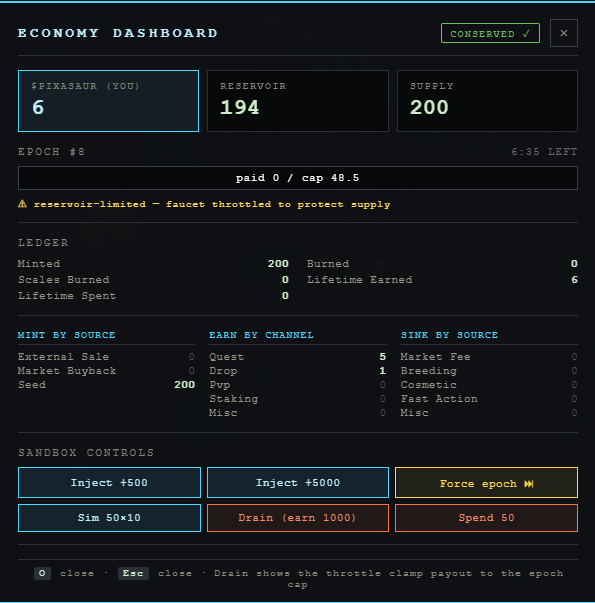Click the O key hint badge
Screen dimensions: 595x603
coord(42,573)
